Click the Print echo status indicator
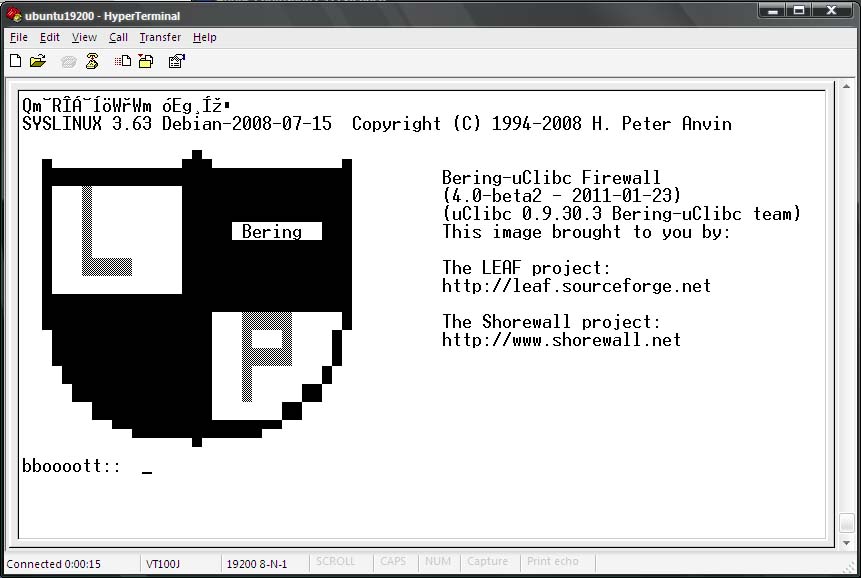This screenshot has height=578, width=861. [x=552, y=562]
